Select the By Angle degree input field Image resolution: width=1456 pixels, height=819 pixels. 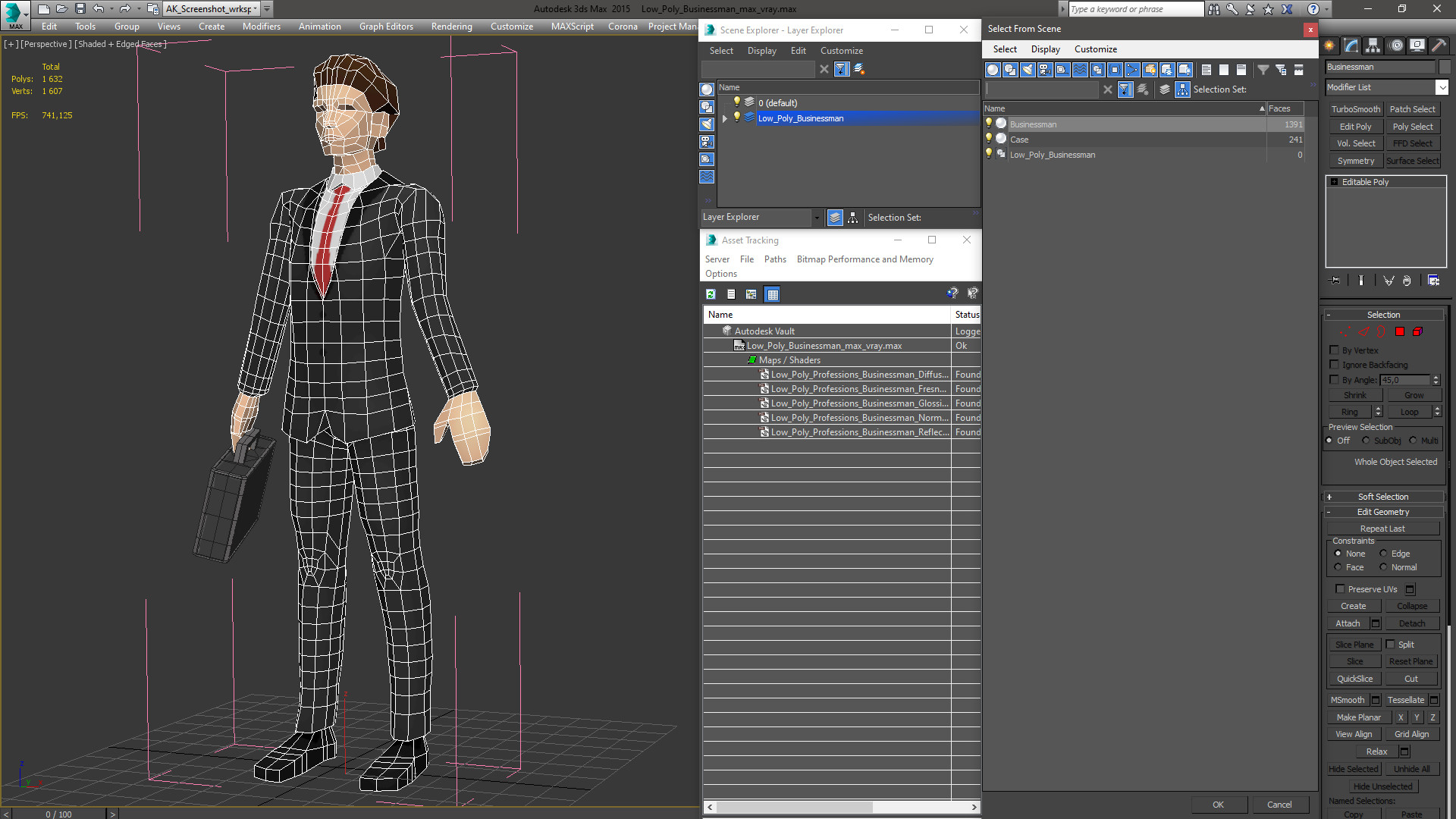1402,380
